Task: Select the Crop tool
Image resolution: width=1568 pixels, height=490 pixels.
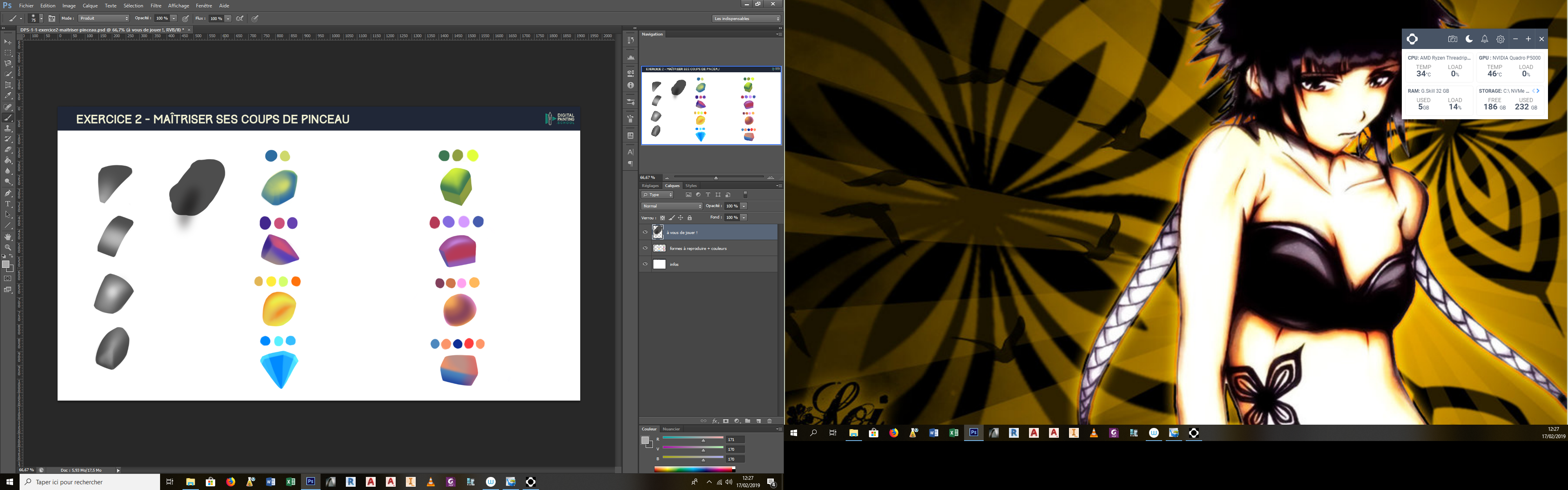Action: (8, 85)
